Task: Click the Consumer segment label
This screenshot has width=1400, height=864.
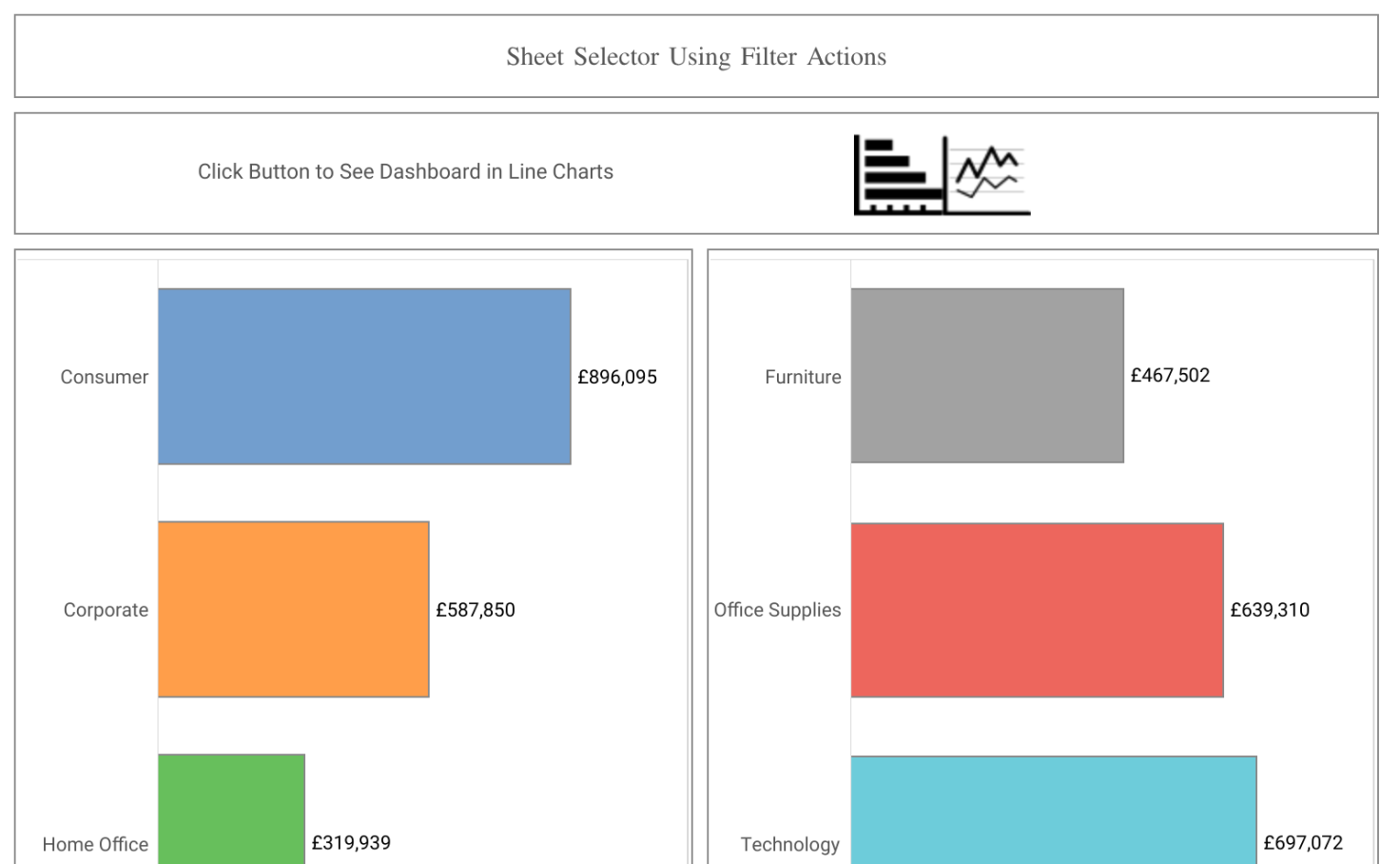Action: (105, 377)
